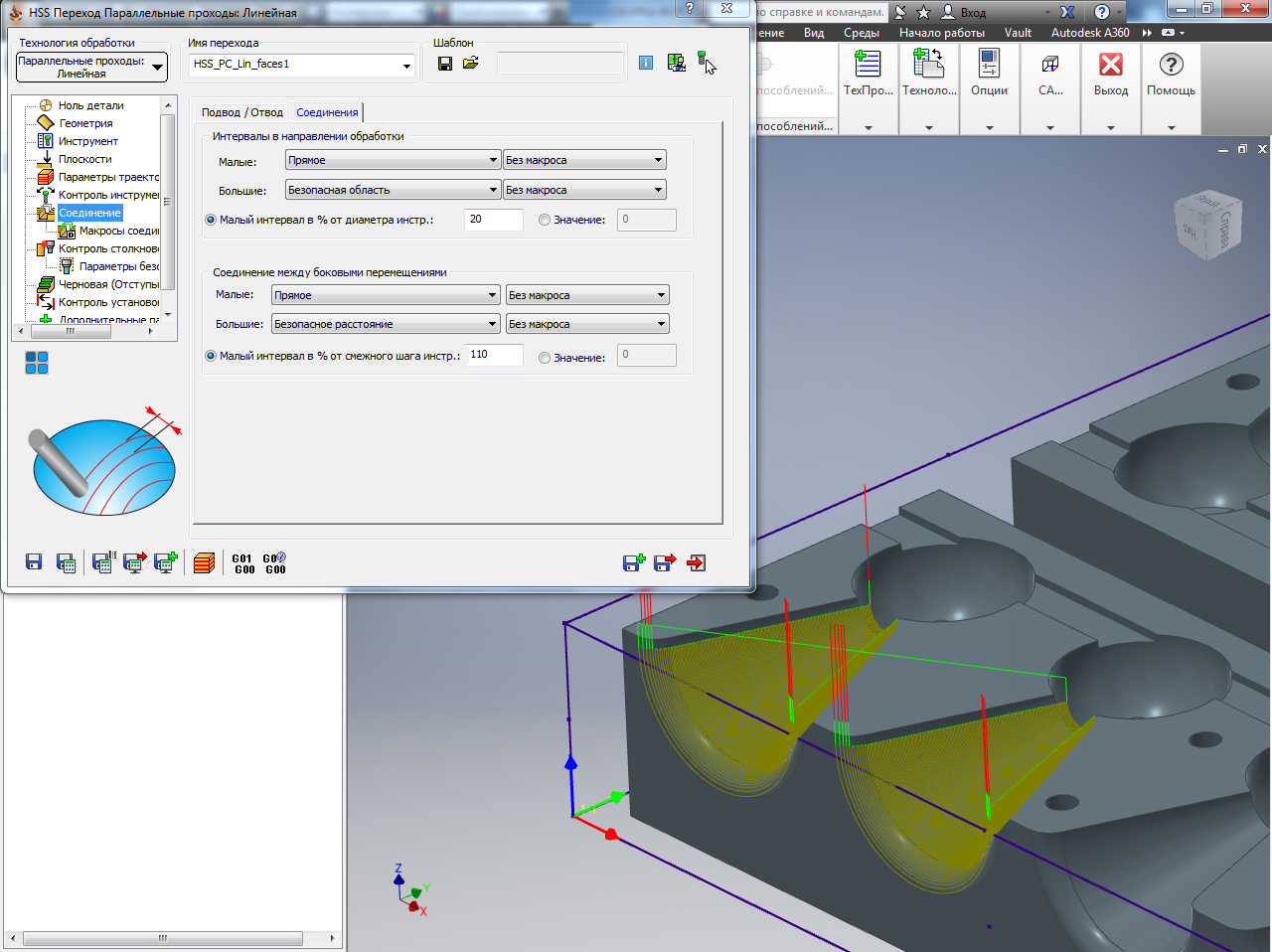Select Малый интервал в % от диаметра radio
The width and height of the screenshot is (1272, 952).
tap(211, 220)
